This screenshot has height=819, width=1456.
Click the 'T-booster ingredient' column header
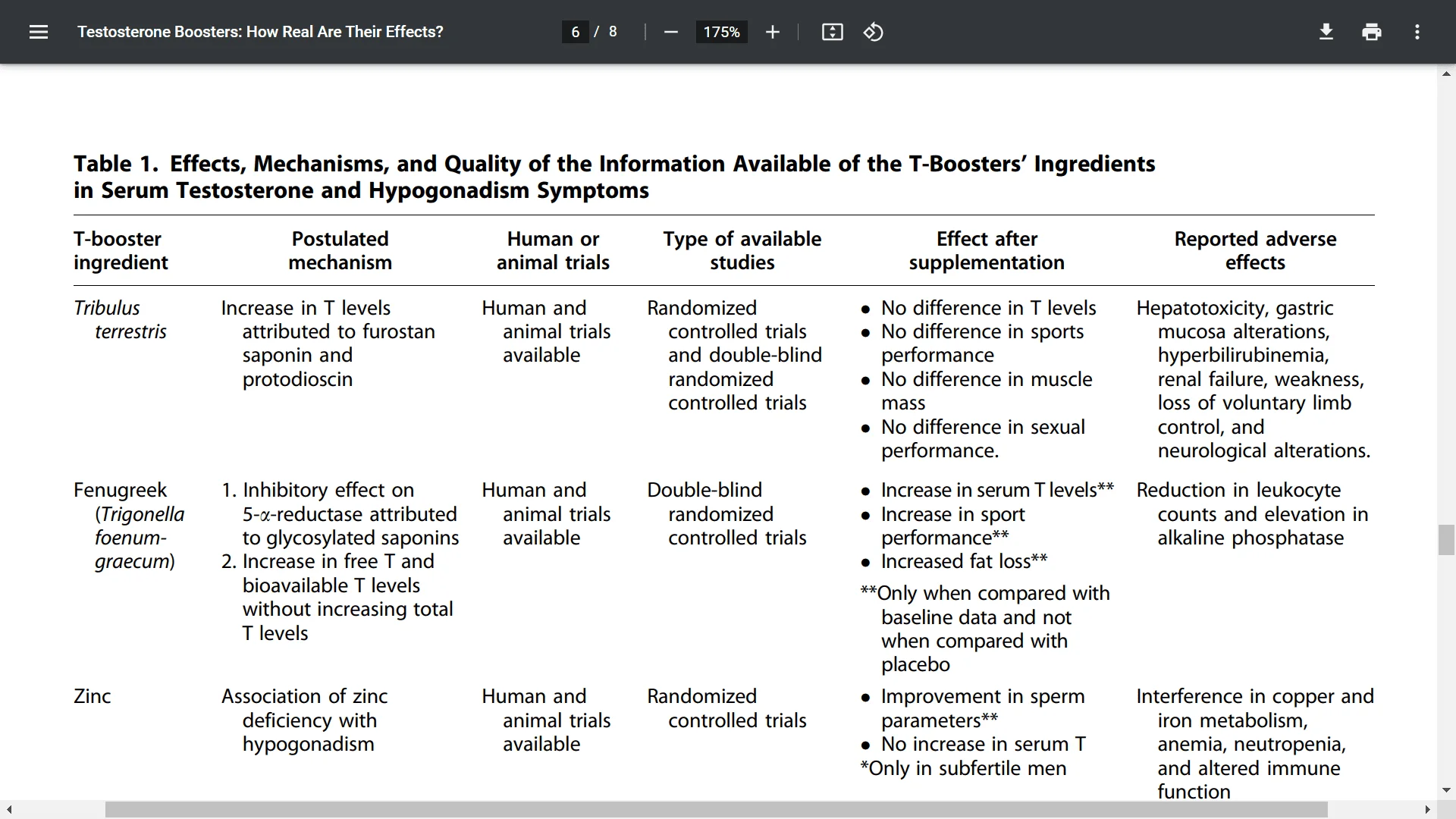(121, 250)
